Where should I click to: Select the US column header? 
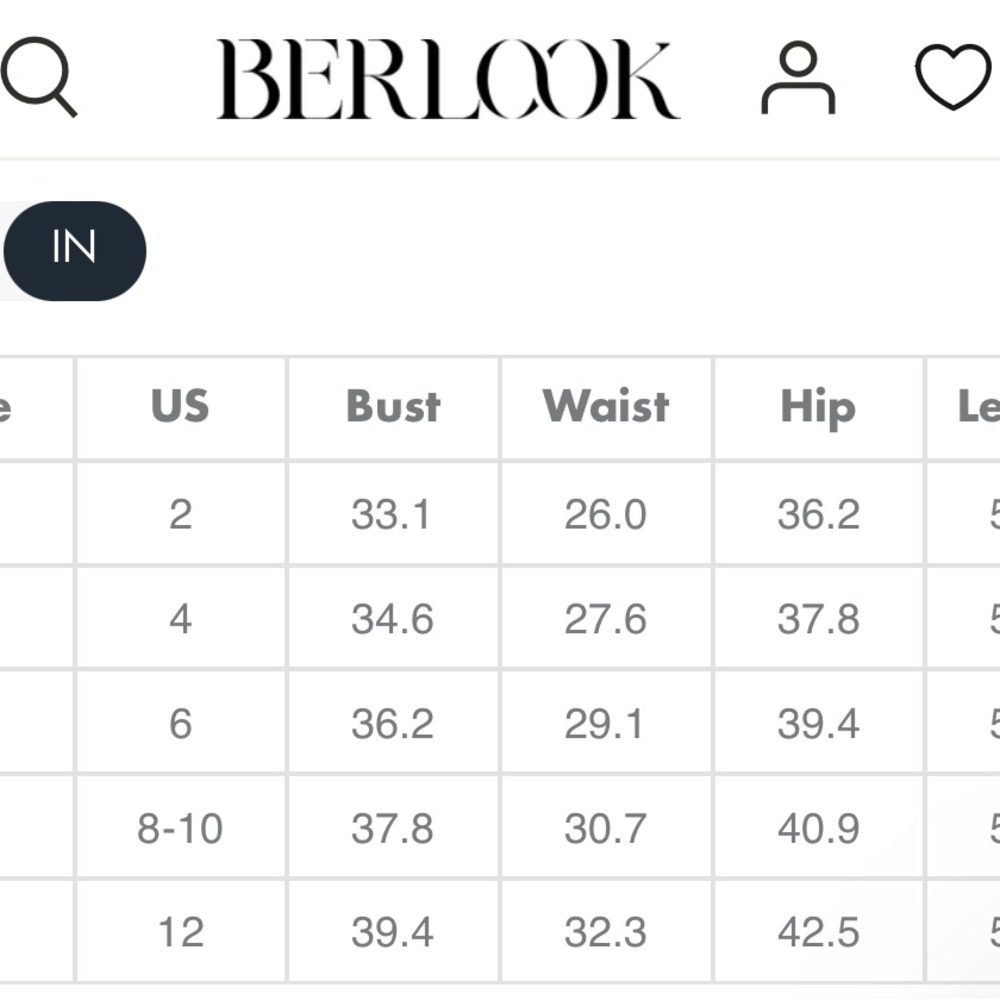[180, 406]
